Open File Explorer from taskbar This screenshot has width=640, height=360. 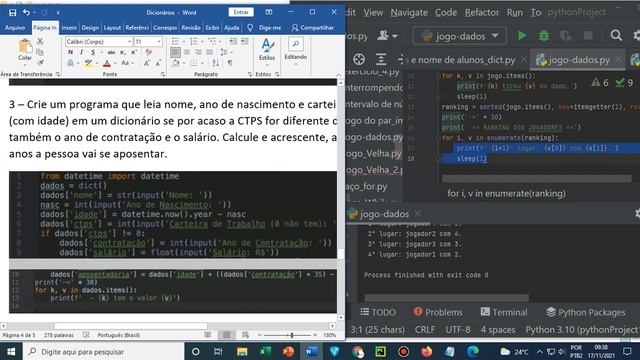pyautogui.click(x=242, y=351)
